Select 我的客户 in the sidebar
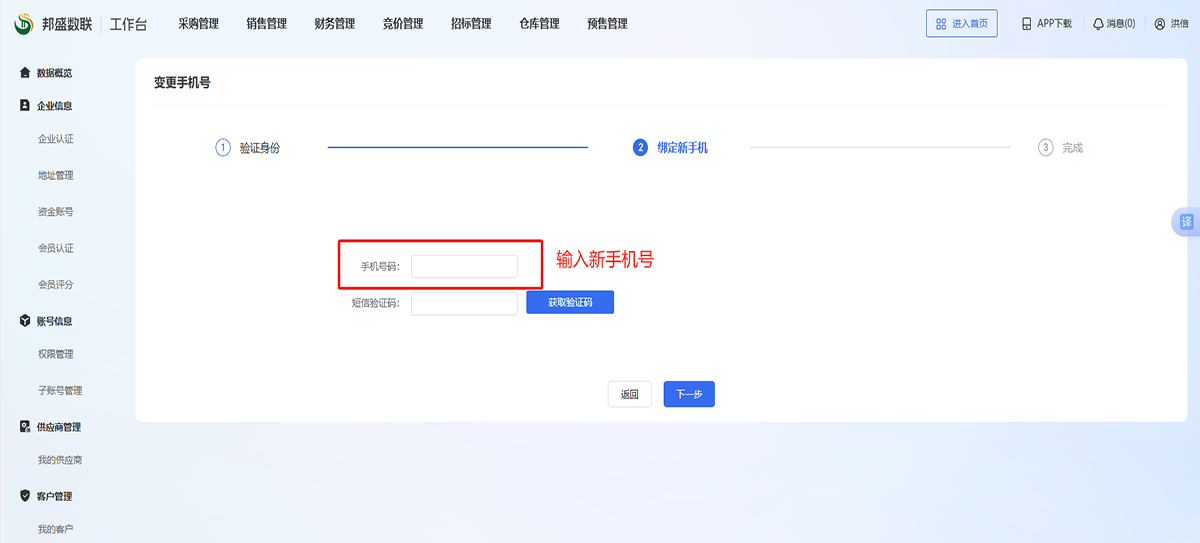The height and width of the screenshot is (543, 1200). (56, 528)
